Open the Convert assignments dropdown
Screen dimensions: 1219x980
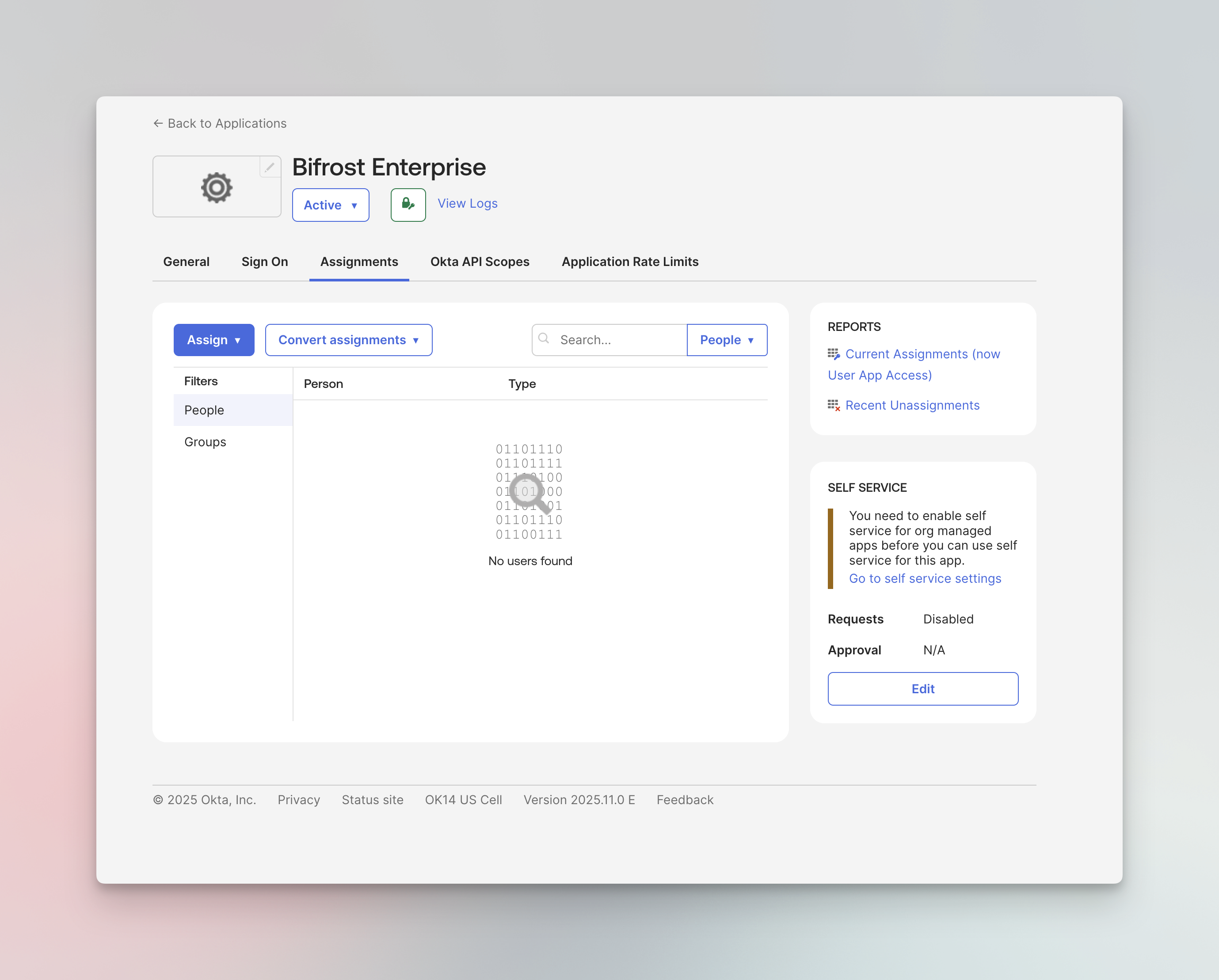tap(348, 340)
